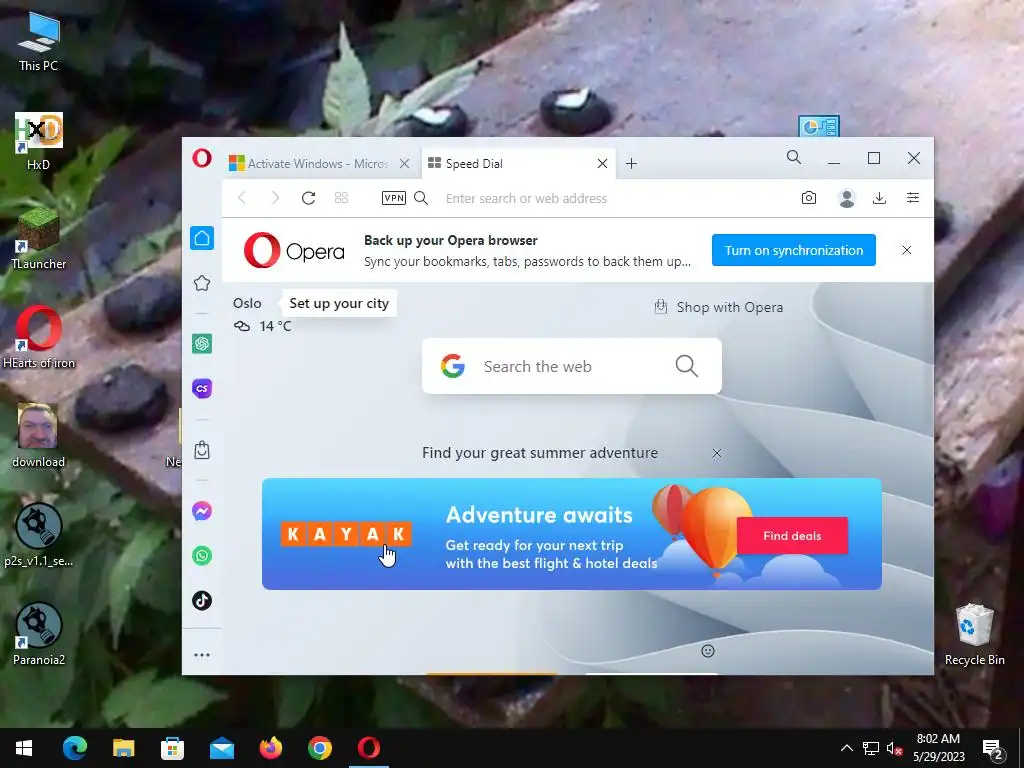Open ChatSonic CS sidebar icon
1024x768 pixels.
tap(202, 389)
